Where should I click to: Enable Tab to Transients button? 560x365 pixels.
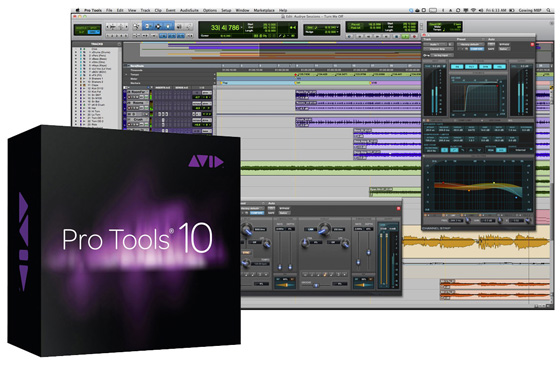[x=145, y=36]
